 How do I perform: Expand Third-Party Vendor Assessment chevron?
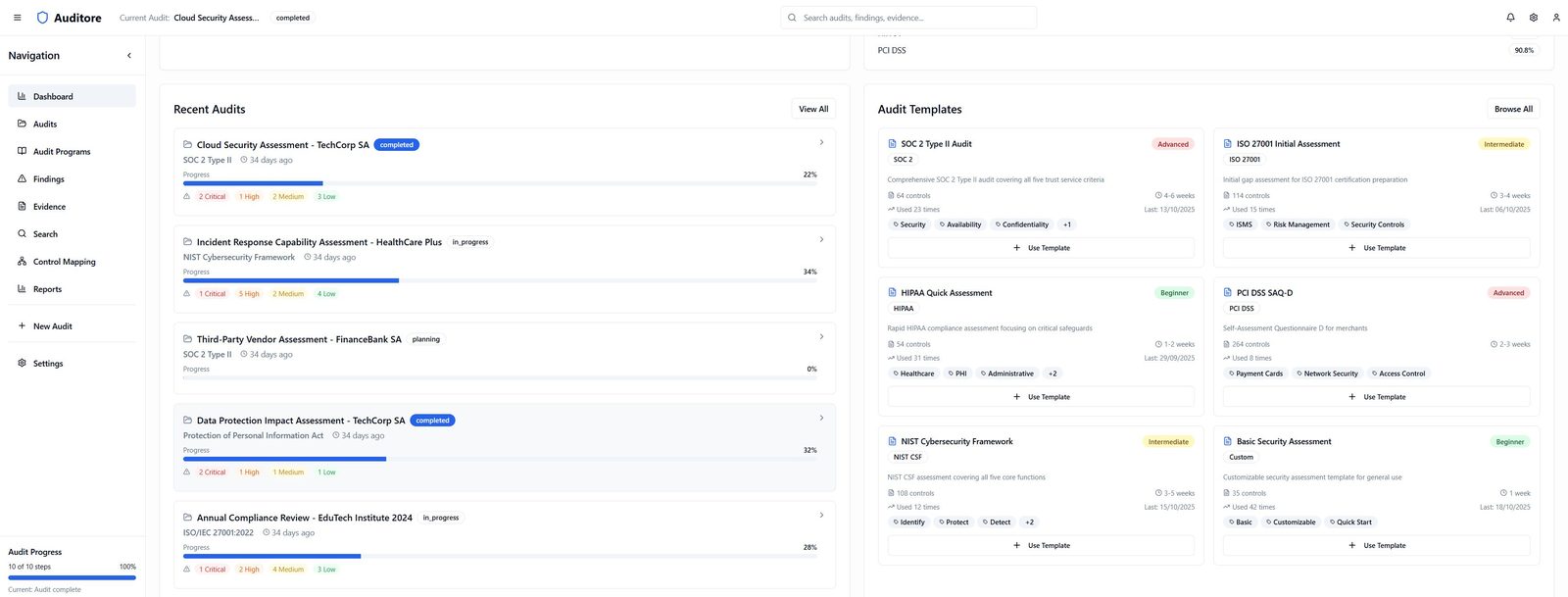tap(821, 337)
